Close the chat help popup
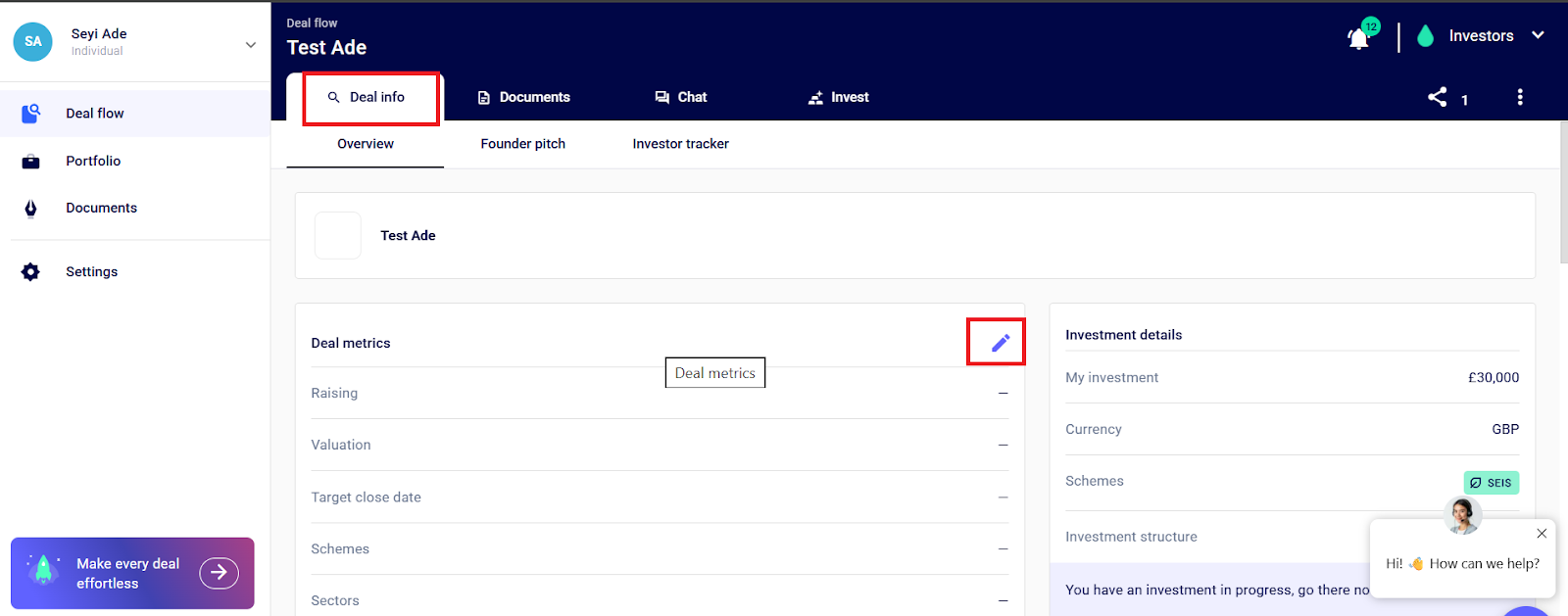 pyautogui.click(x=1542, y=534)
